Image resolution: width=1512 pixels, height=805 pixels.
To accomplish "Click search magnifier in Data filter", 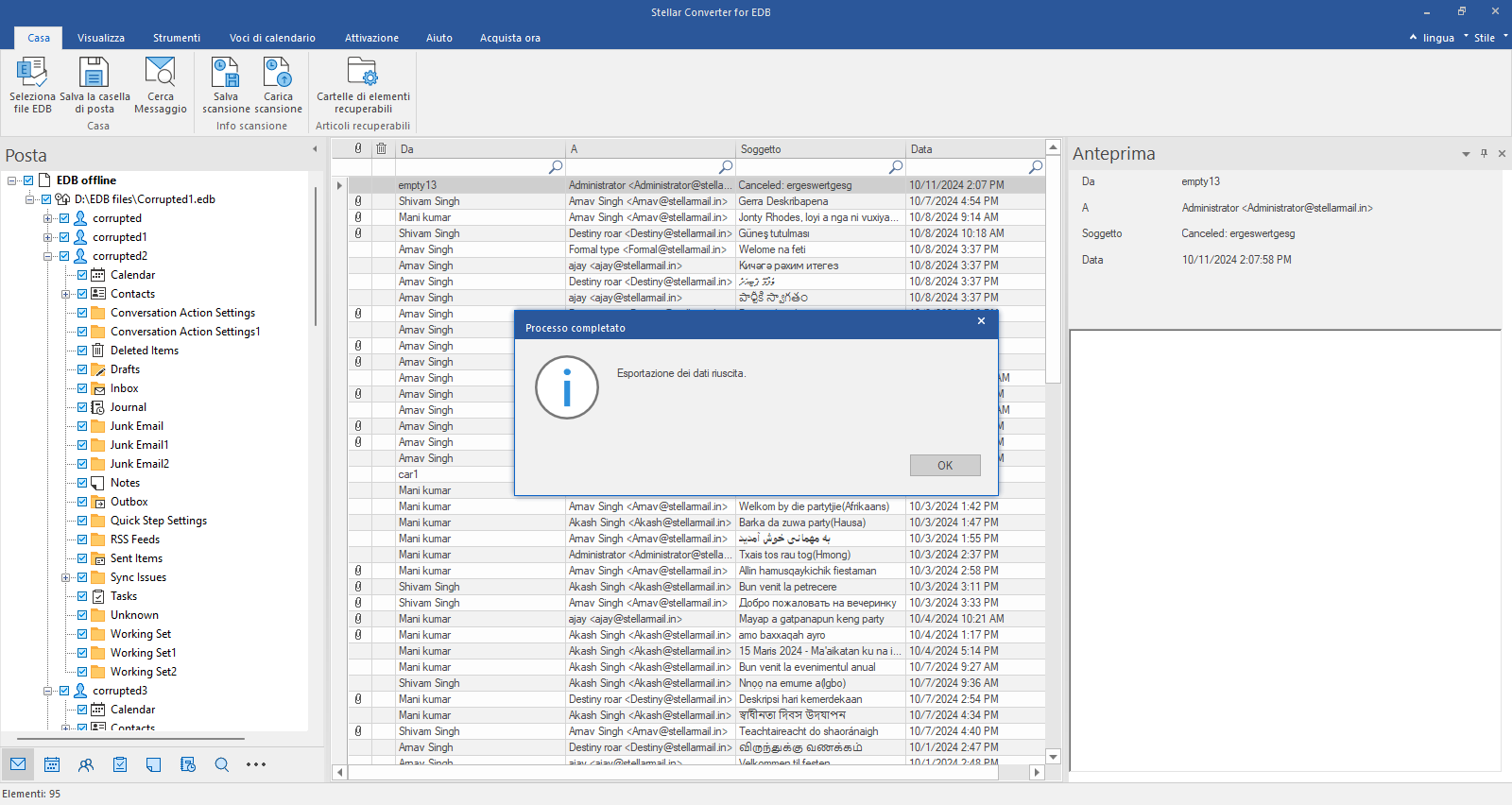I will 1036,166.
